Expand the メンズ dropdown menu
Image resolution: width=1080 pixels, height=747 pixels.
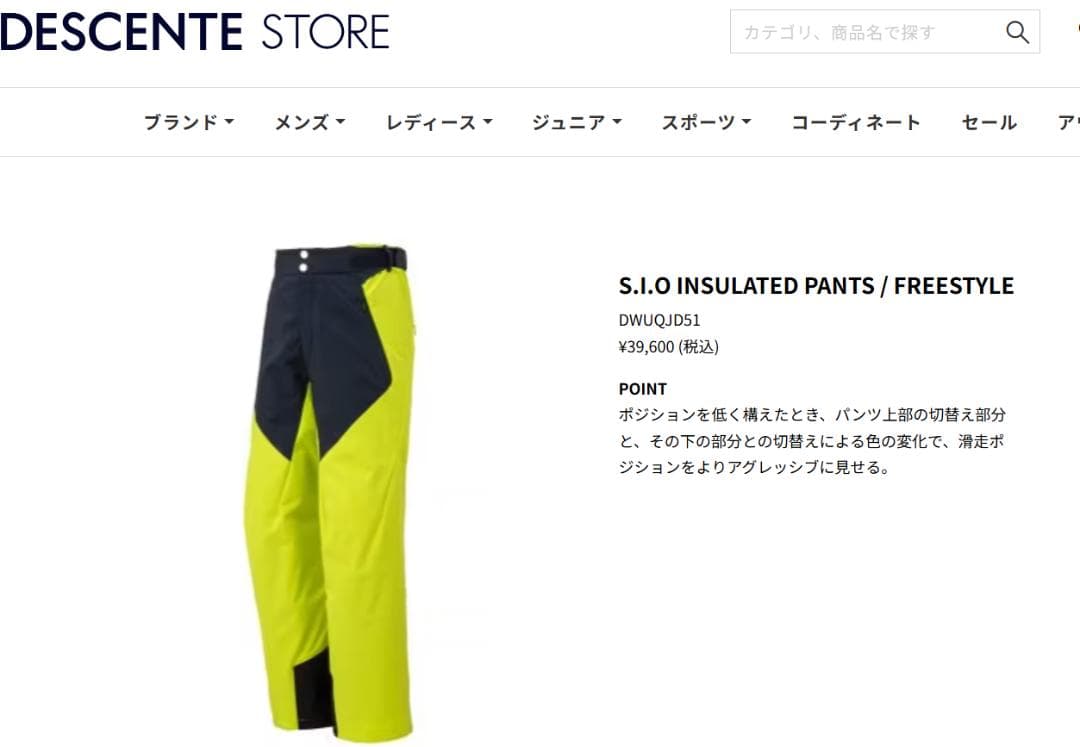click(309, 123)
